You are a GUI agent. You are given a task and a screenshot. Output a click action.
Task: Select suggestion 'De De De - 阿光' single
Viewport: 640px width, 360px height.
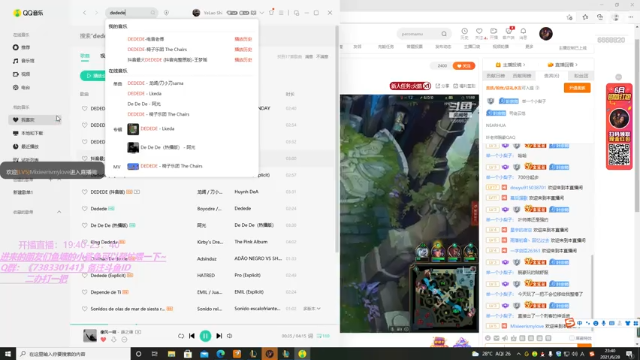tap(144, 104)
